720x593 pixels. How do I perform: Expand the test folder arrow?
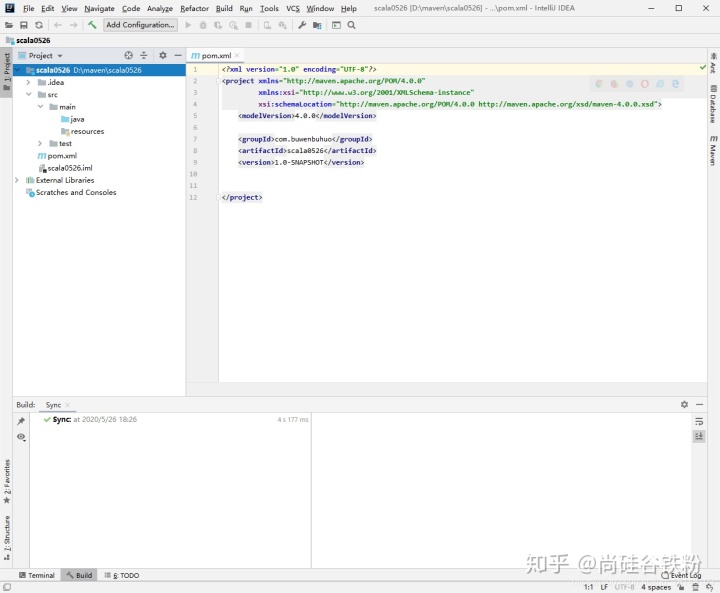click(x=40, y=143)
